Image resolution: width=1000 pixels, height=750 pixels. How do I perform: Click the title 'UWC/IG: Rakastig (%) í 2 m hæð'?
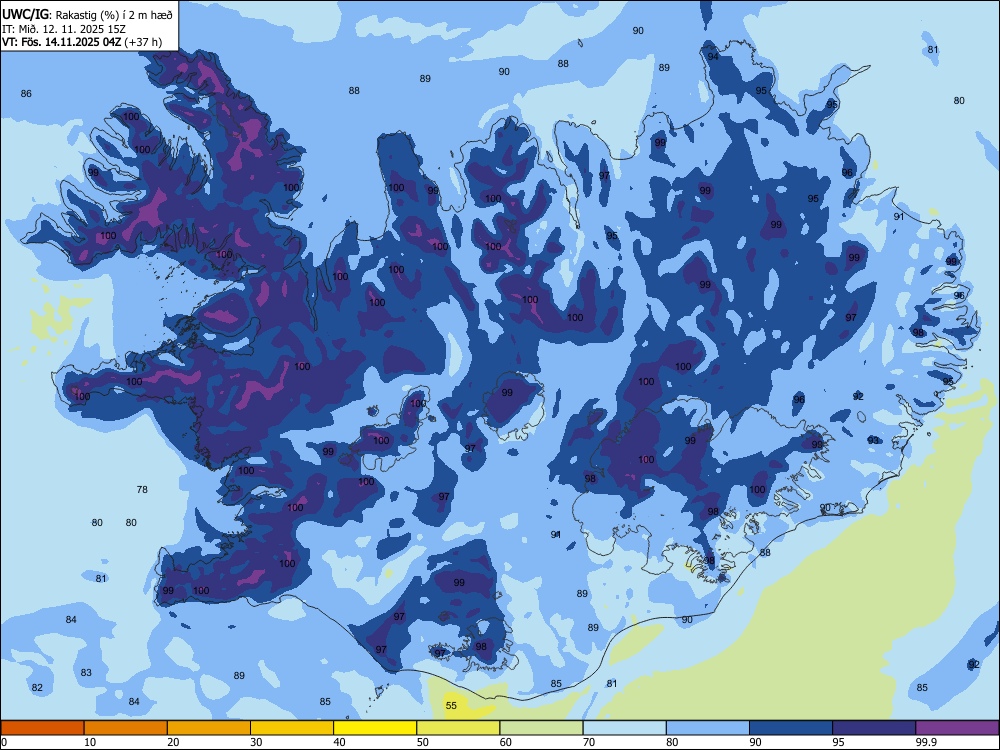pyautogui.click(x=87, y=14)
